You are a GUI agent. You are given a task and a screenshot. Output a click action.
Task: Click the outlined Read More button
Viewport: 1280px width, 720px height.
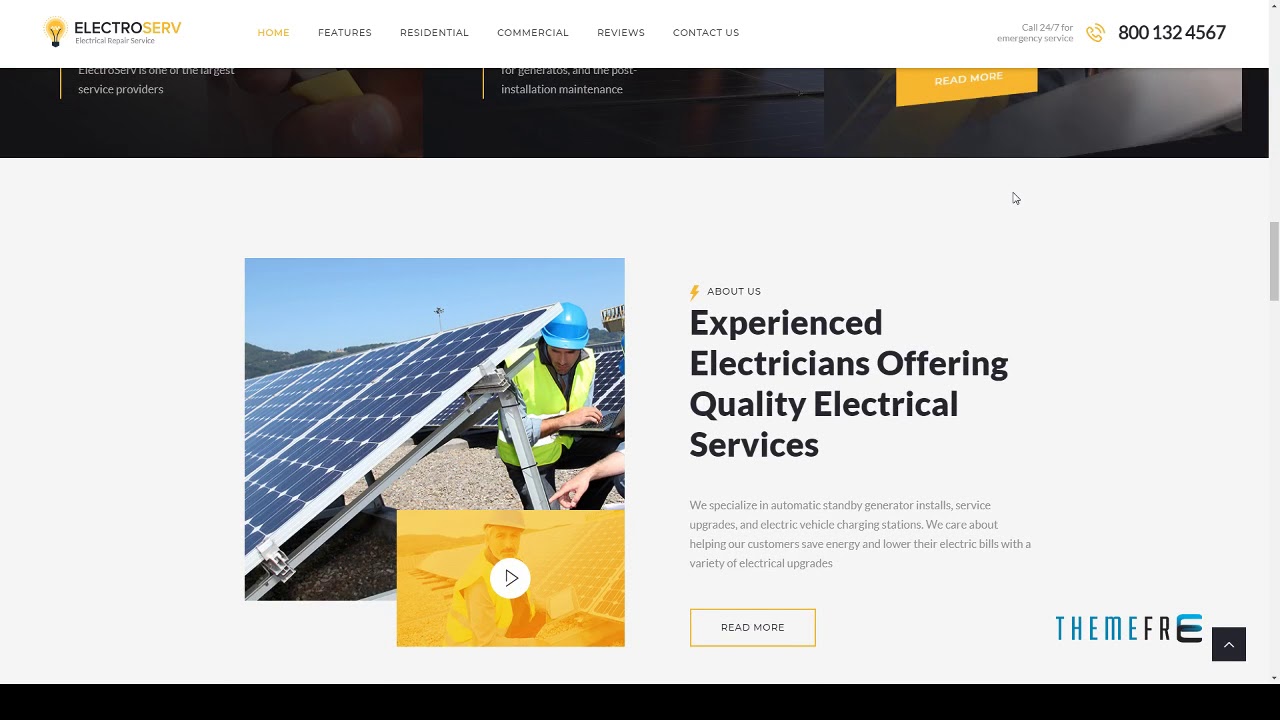click(752, 627)
